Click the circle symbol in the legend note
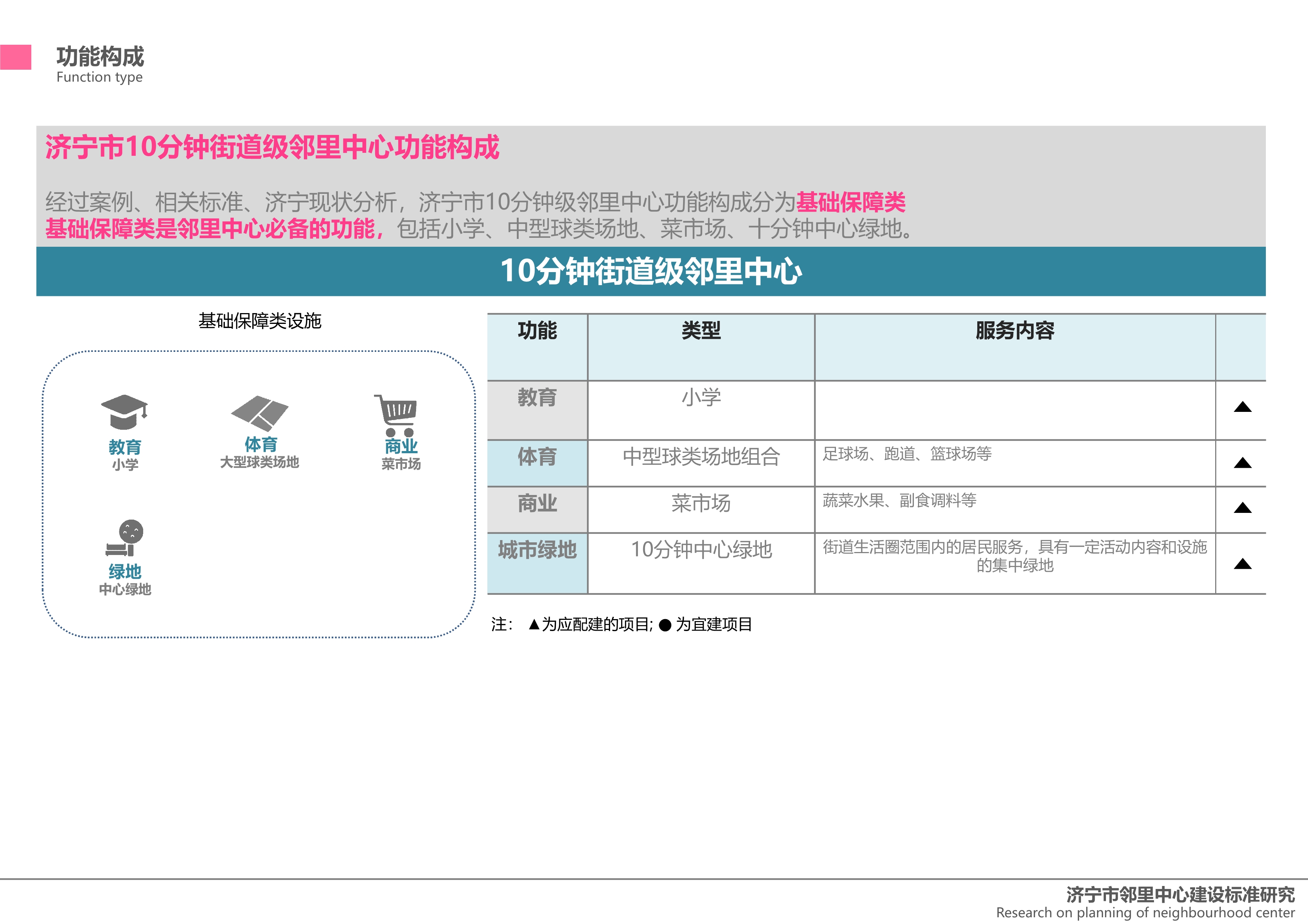This screenshot has height=924, width=1308. coord(665,625)
